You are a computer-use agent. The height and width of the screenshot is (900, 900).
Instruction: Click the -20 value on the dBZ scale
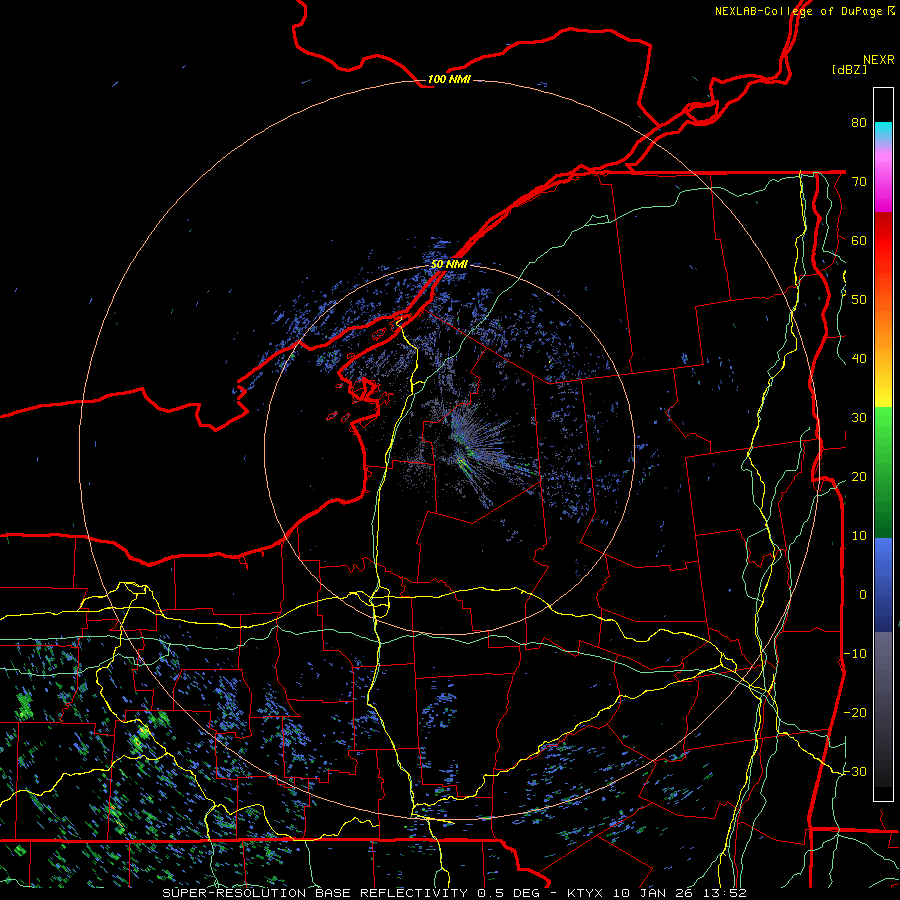[x=855, y=712]
